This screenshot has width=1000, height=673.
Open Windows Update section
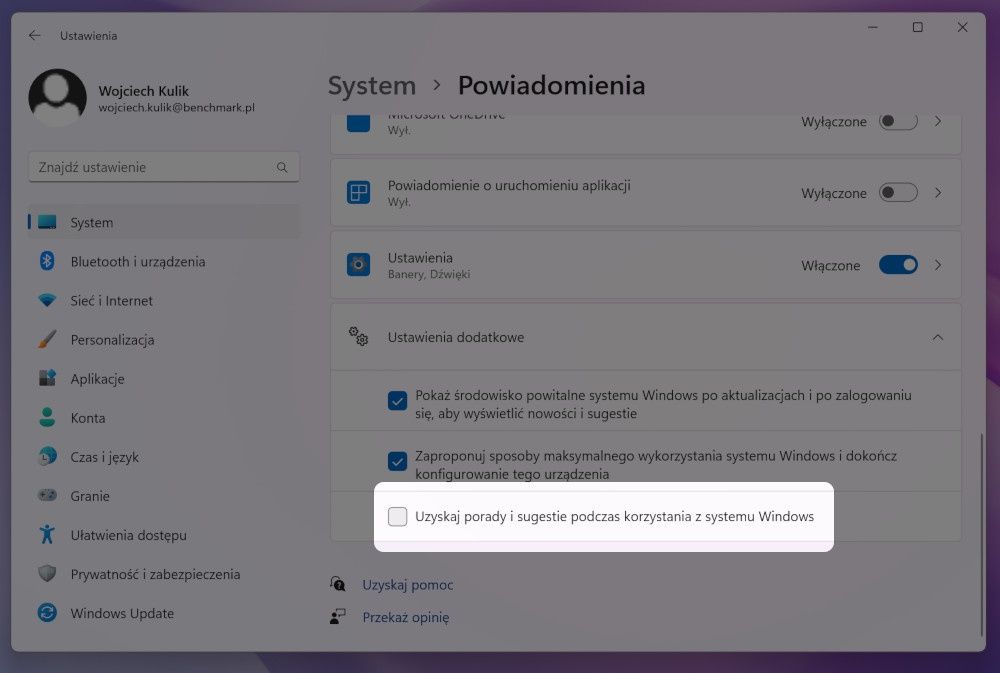click(164, 612)
